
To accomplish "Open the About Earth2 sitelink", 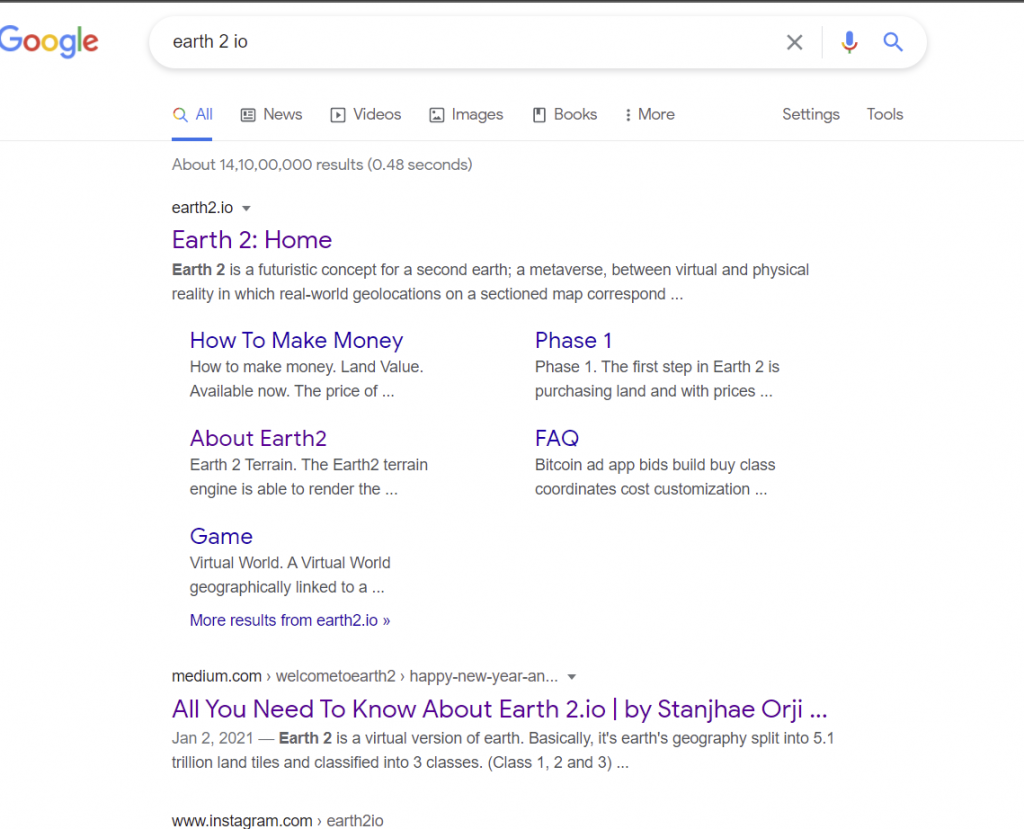I will point(258,438).
